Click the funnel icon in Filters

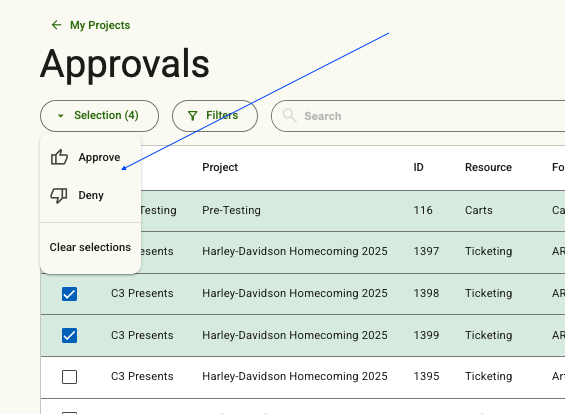(x=193, y=116)
